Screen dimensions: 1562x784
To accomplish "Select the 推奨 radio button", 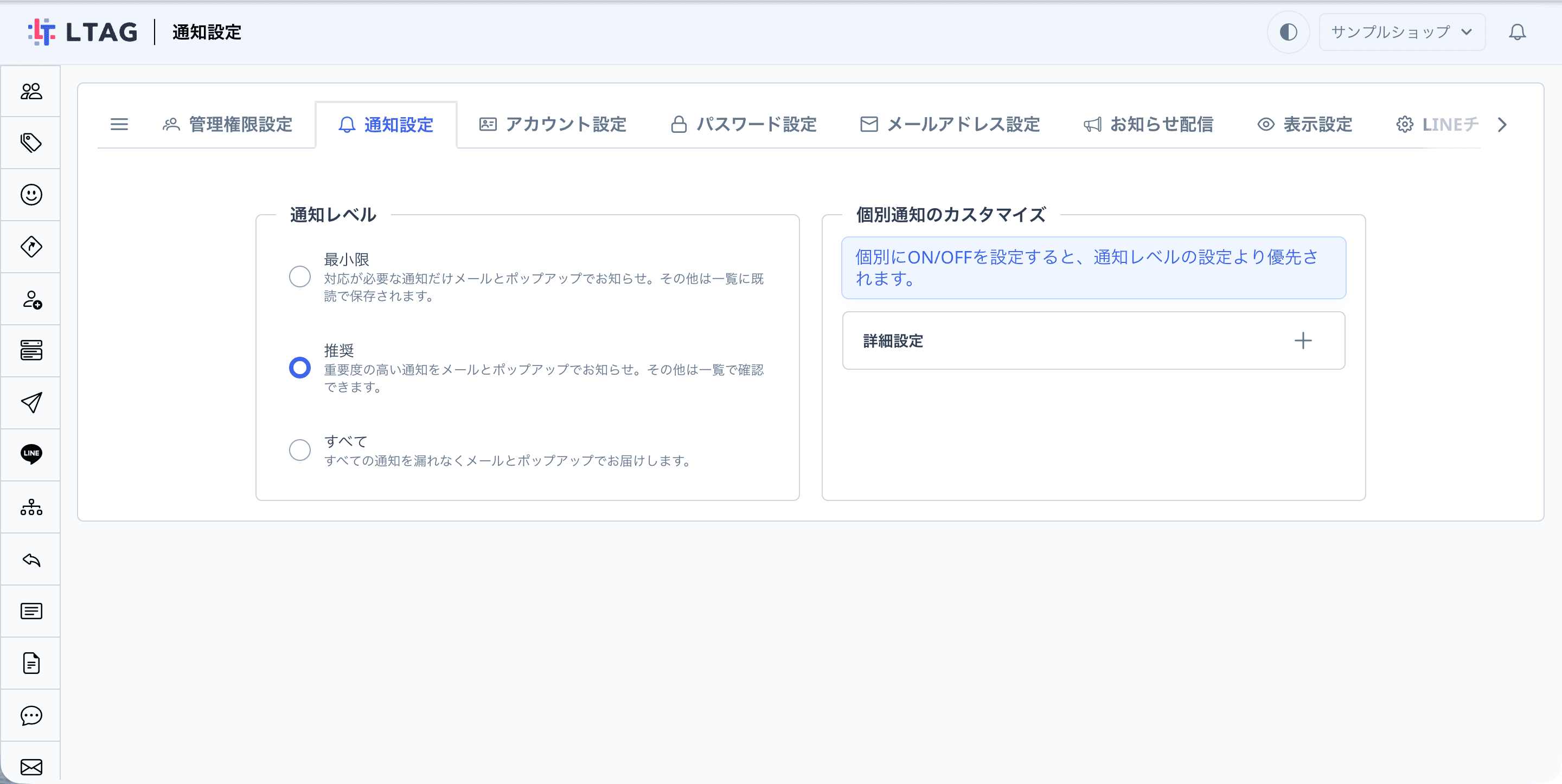I will point(299,368).
